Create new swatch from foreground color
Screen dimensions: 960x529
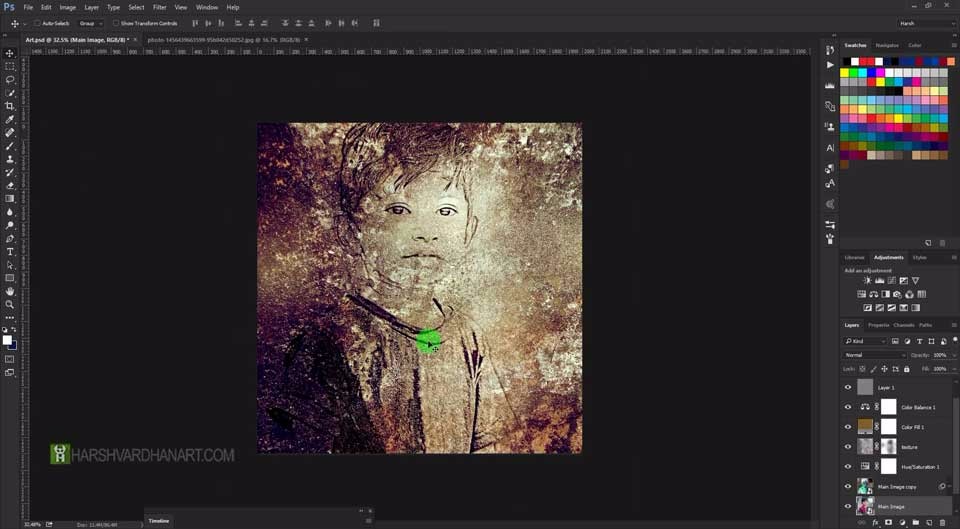928,243
